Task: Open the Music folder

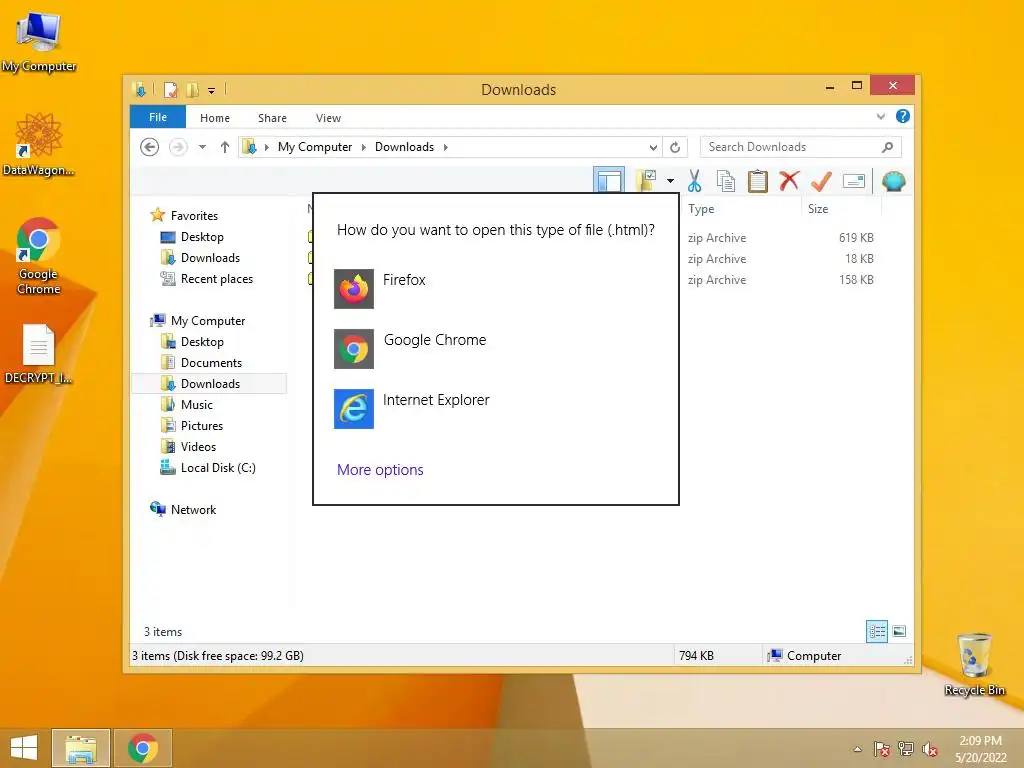Action: point(197,405)
